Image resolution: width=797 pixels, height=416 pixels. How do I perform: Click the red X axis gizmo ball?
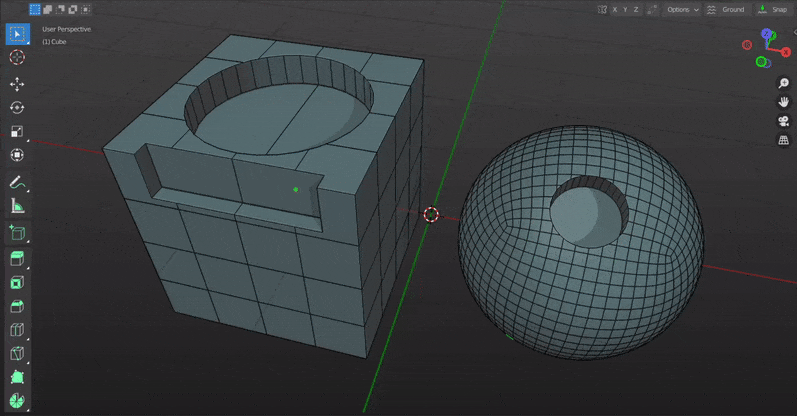(x=786, y=52)
